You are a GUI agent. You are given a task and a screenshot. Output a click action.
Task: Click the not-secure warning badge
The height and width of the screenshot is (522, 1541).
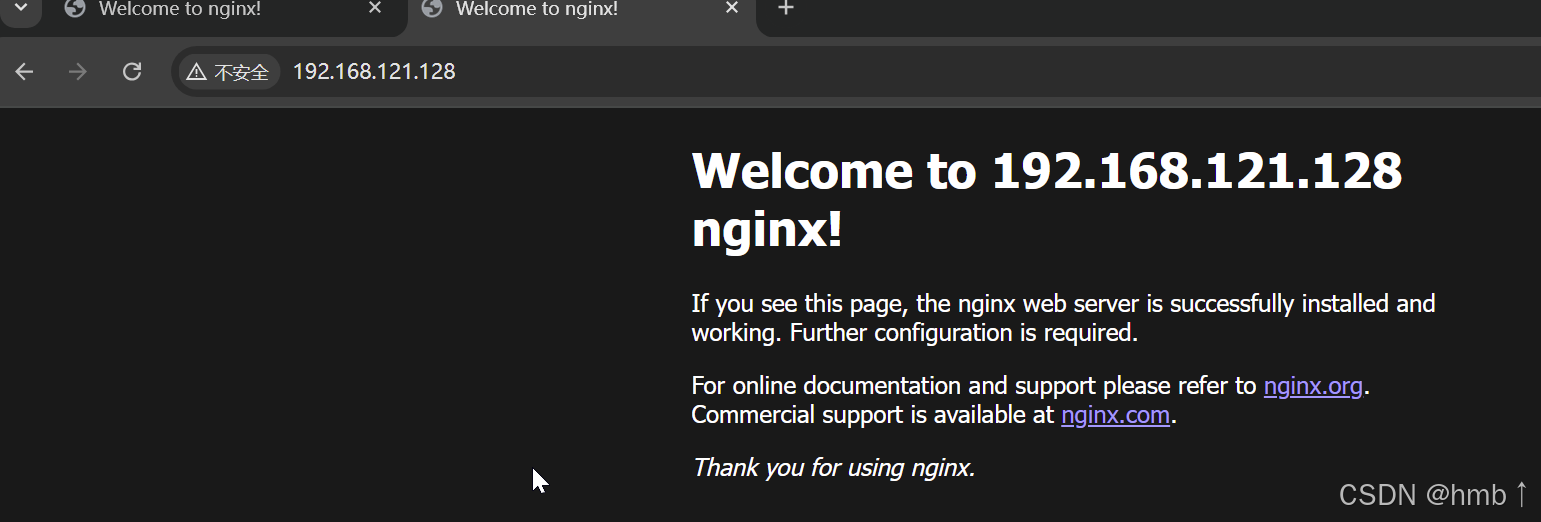pyautogui.click(x=228, y=72)
